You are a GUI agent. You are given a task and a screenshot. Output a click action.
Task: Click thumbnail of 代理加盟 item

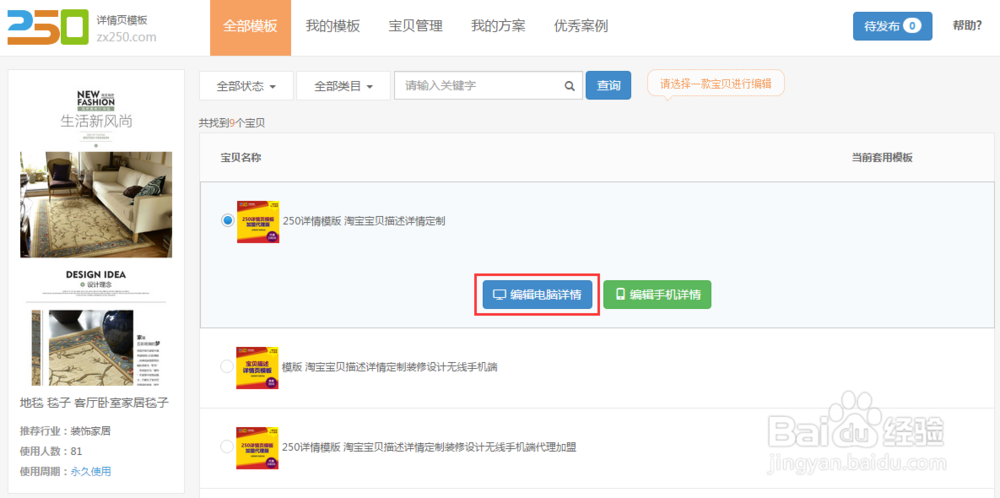[258, 448]
